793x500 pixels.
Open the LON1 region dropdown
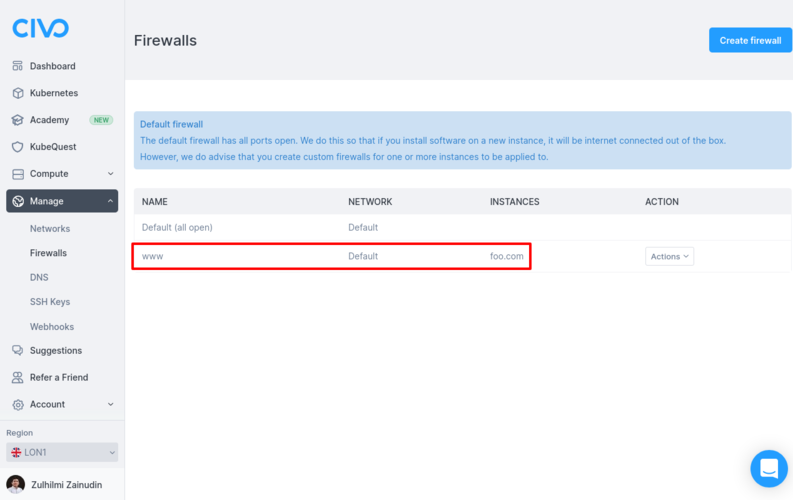point(62,452)
